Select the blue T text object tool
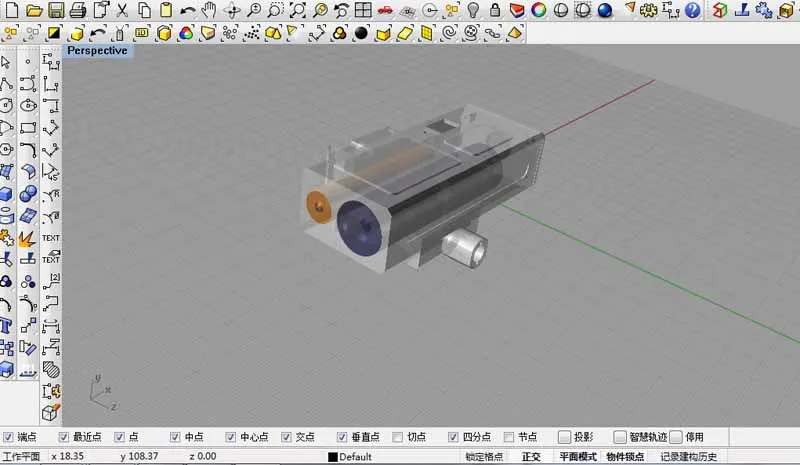 pos(6,326)
